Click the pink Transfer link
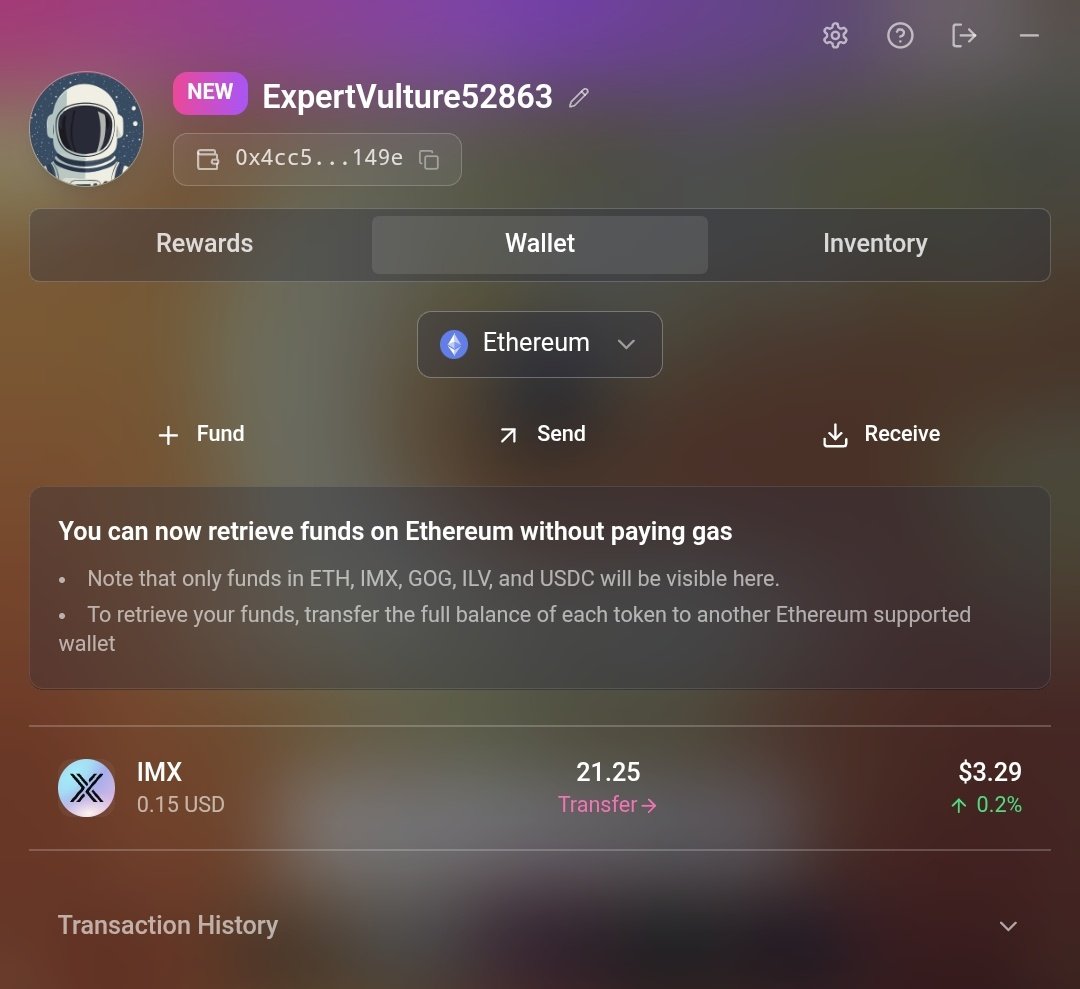This screenshot has height=989, width=1080. 607,804
